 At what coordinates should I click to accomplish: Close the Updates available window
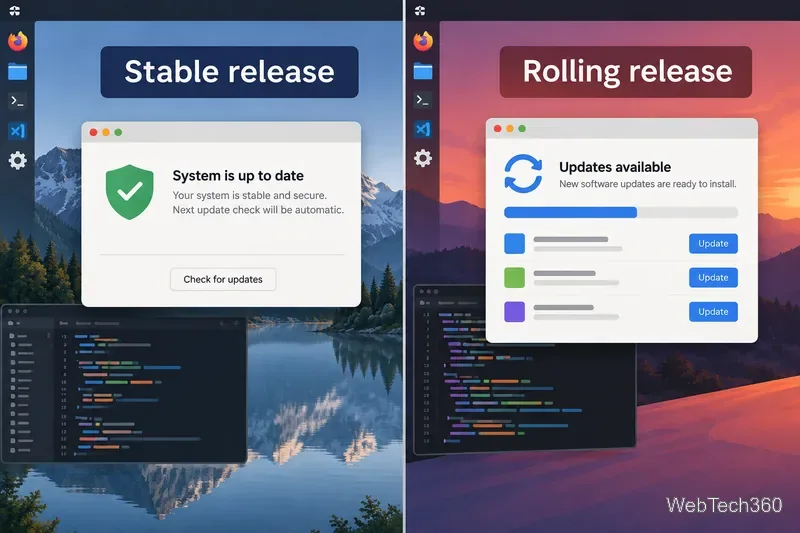coord(497,129)
